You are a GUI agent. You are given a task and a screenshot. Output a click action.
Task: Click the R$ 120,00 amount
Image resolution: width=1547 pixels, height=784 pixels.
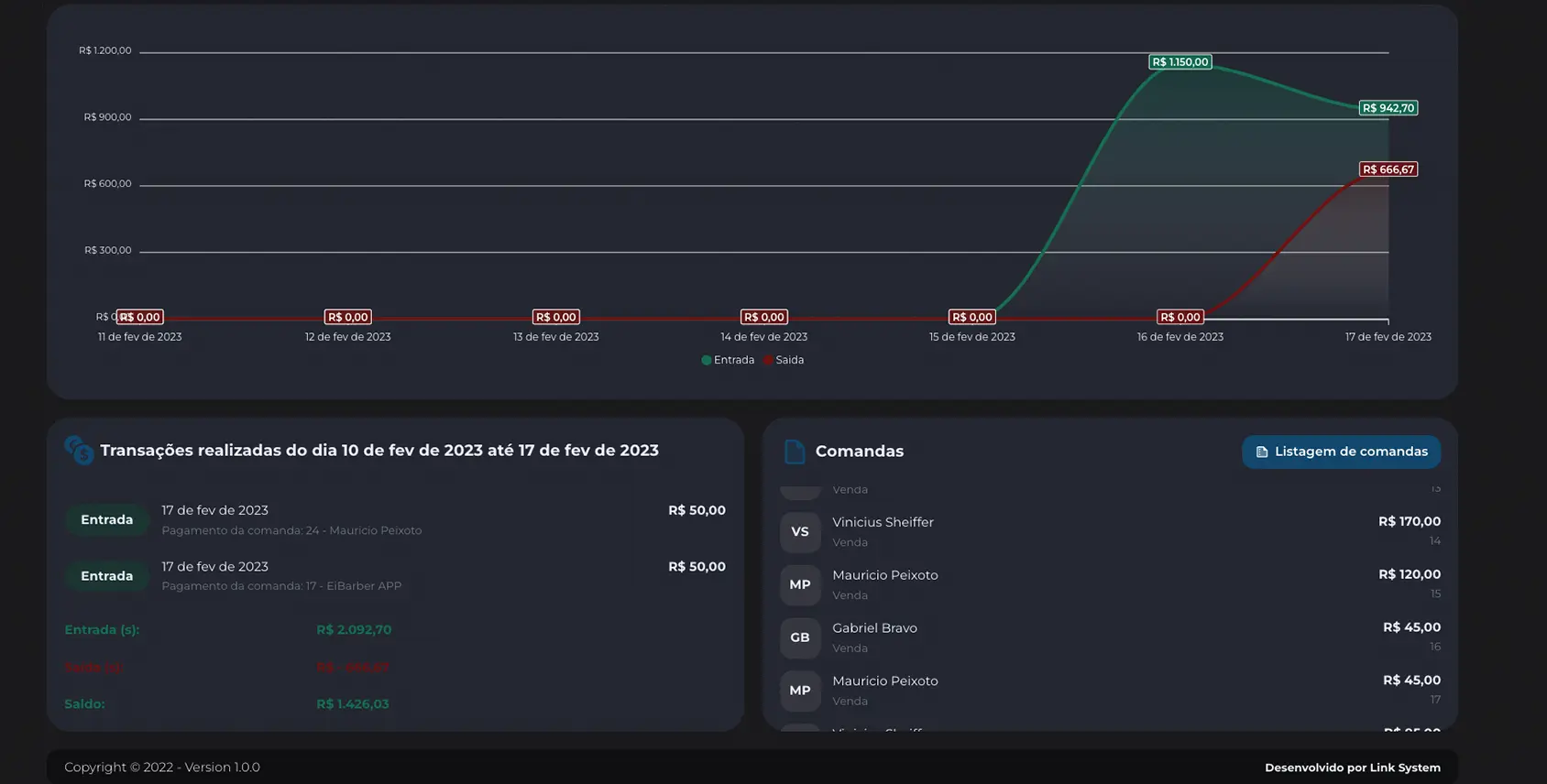pyautogui.click(x=1410, y=574)
